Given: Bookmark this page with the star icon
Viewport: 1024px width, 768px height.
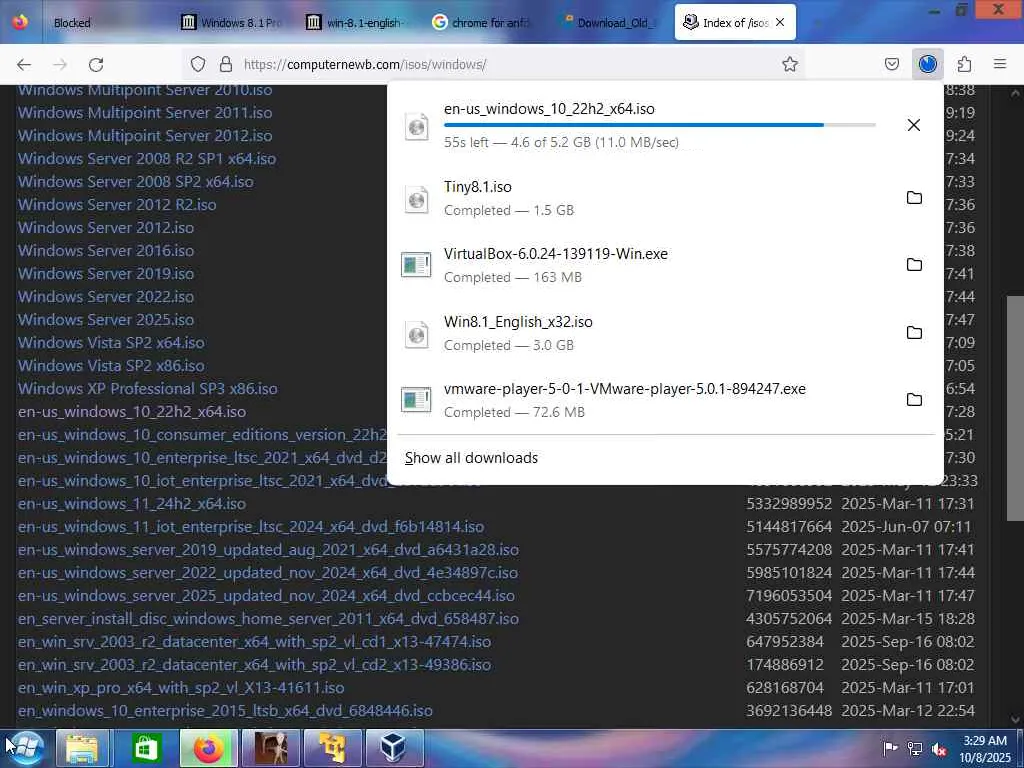Looking at the screenshot, I should pos(790,64).
